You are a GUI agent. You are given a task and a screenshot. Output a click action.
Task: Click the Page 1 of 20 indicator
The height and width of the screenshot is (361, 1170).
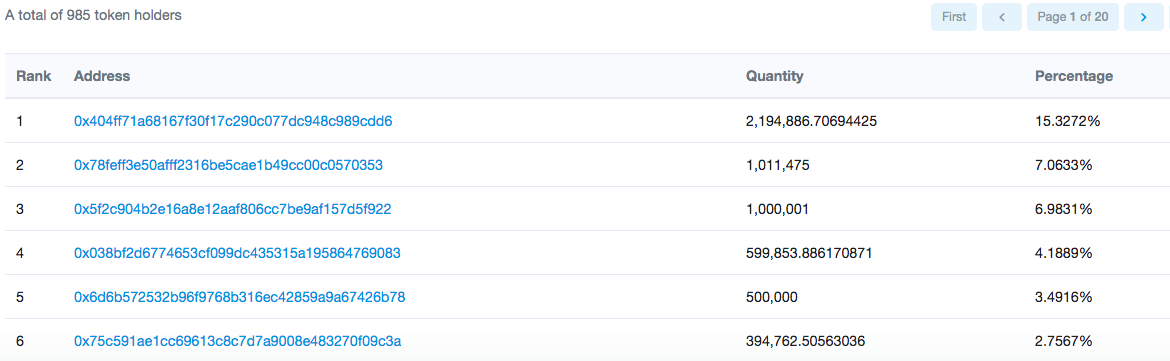click(1073, 17)
